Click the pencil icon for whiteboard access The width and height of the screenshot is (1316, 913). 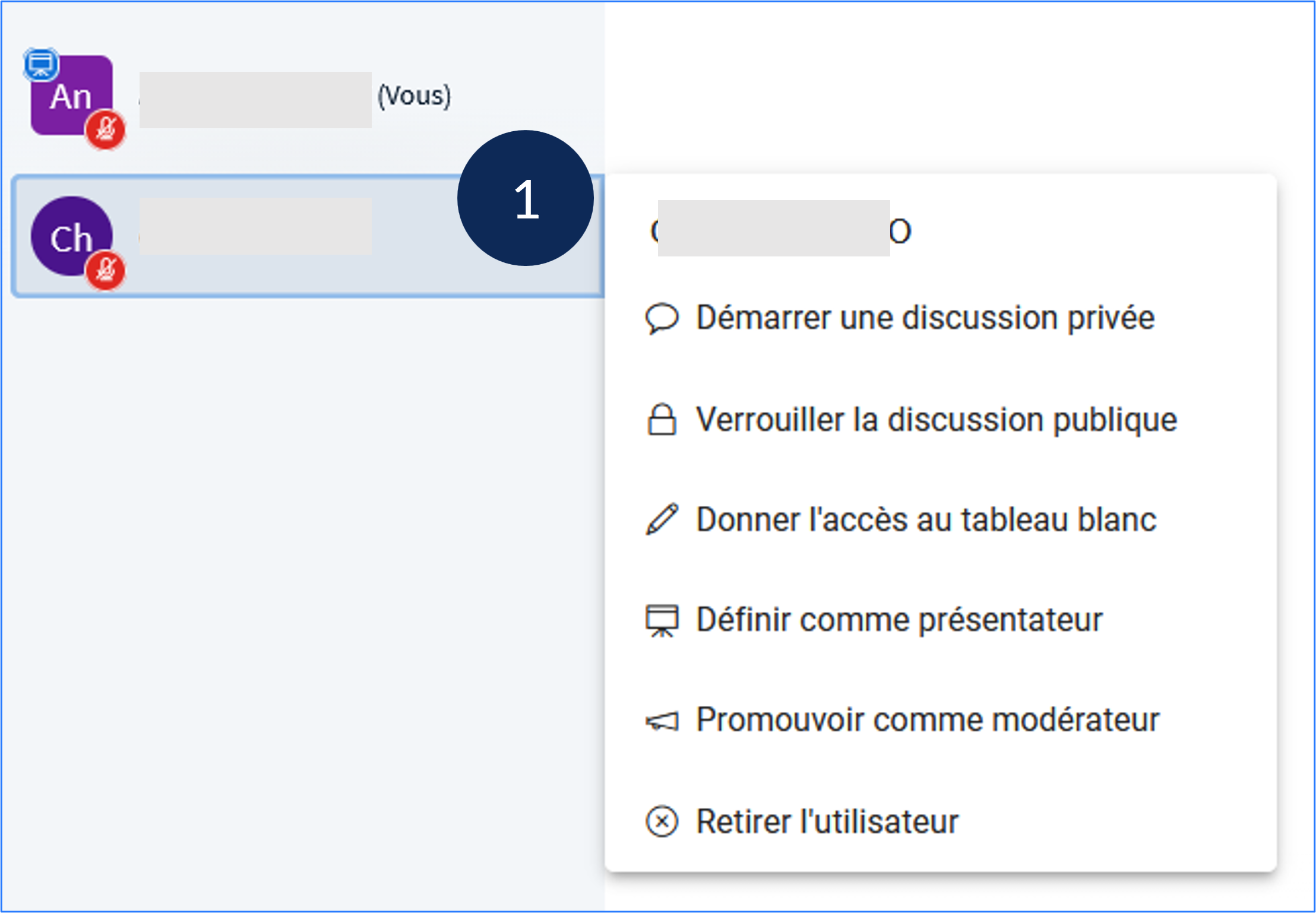(x=662, y=519)
